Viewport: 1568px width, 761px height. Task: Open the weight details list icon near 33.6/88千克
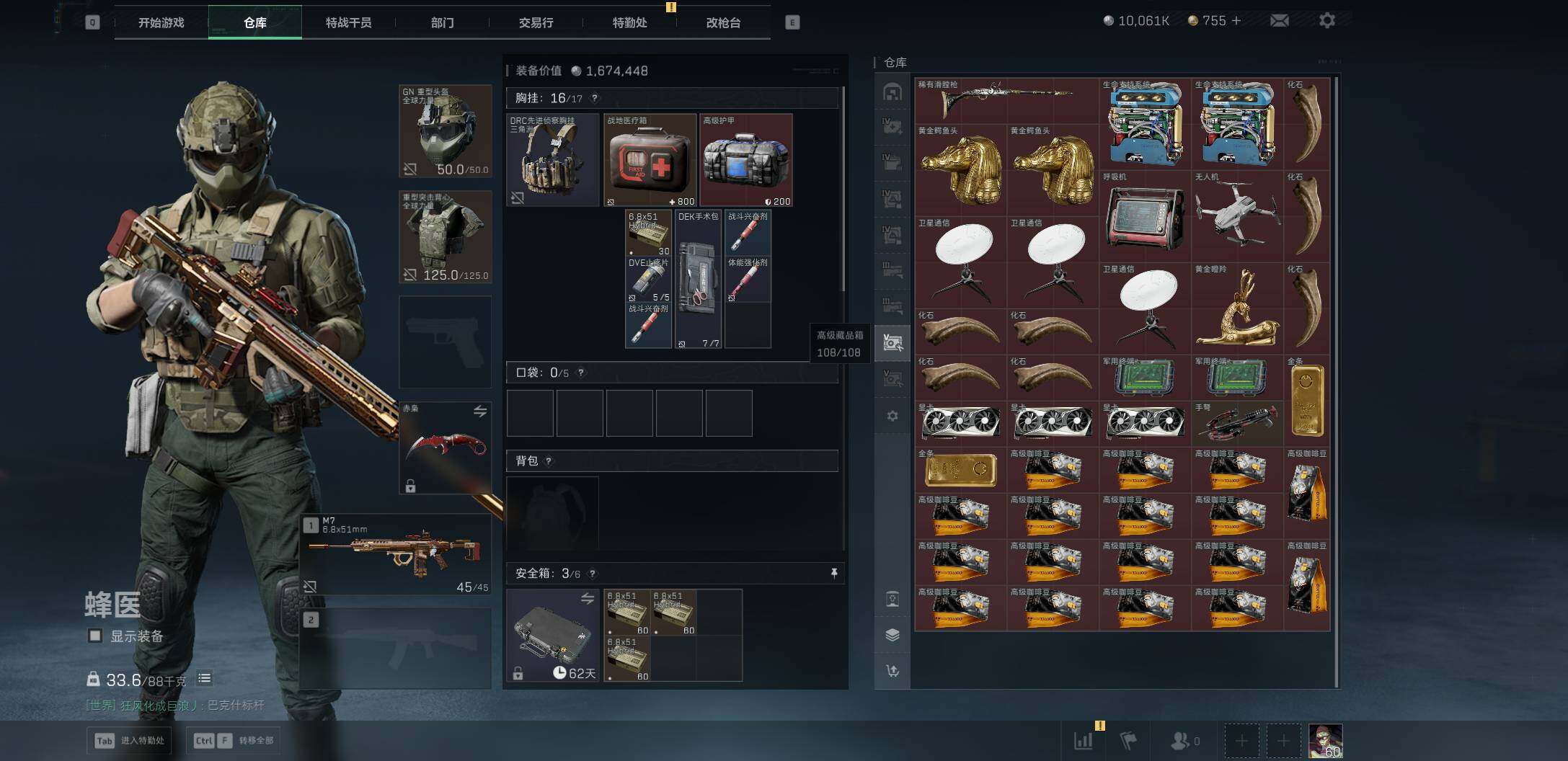[204, 679]
